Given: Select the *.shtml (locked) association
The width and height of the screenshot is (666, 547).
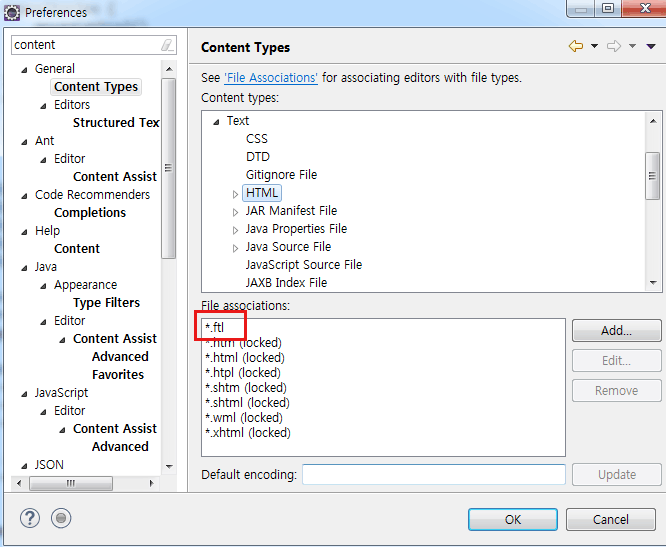Looking at the screenshot, I should pos(247,403).
